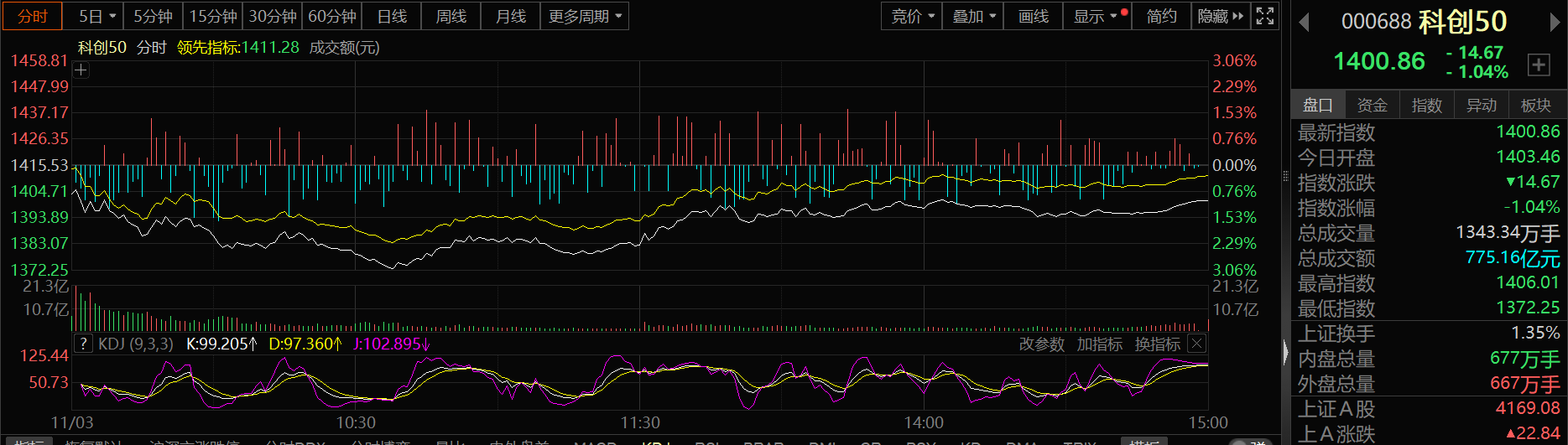1568x445 pixels.
Task: Open the 叠加 overlay dropdown
Action: (973, 16)
